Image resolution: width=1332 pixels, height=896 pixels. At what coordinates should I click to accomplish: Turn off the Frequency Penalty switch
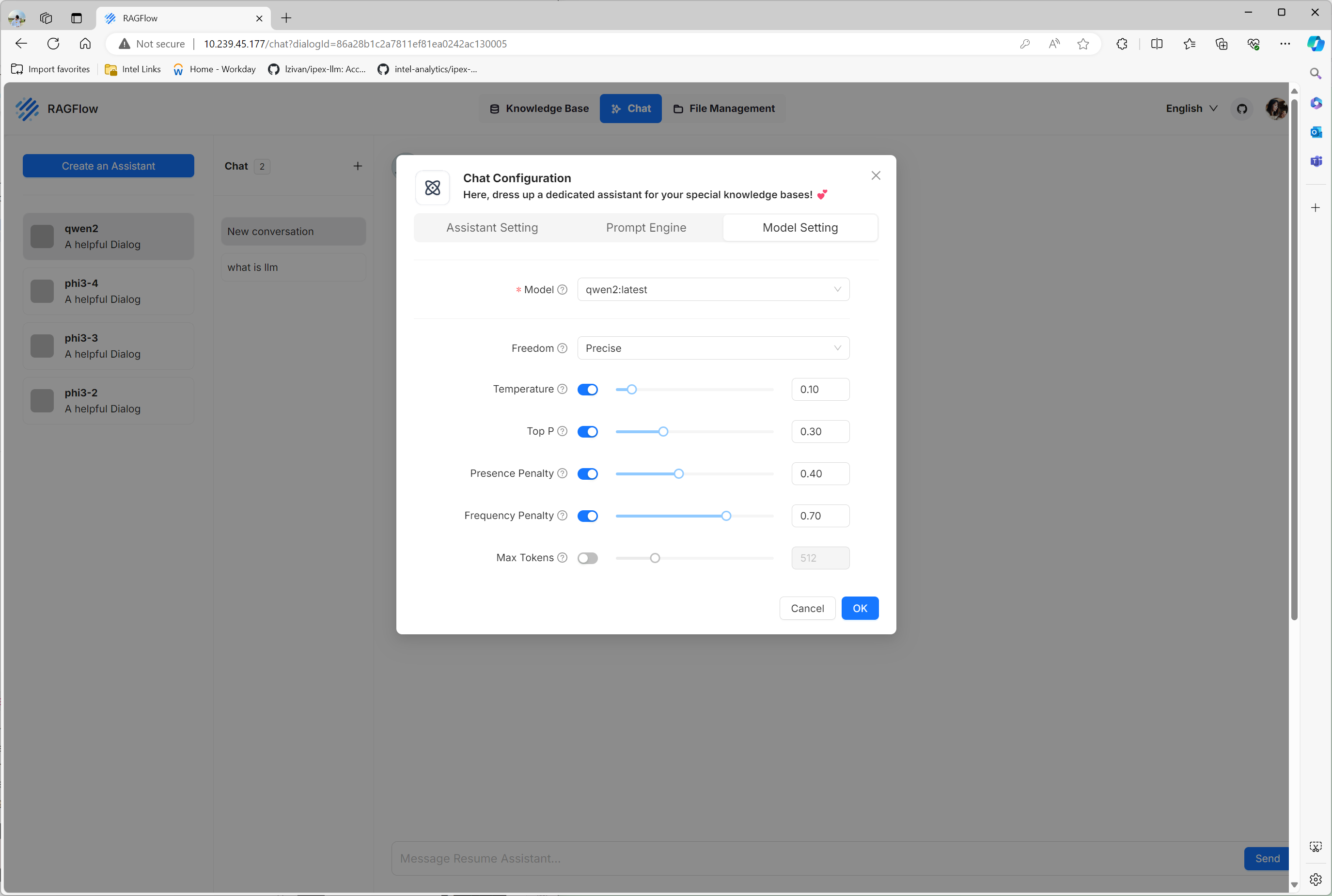[587, 516]
